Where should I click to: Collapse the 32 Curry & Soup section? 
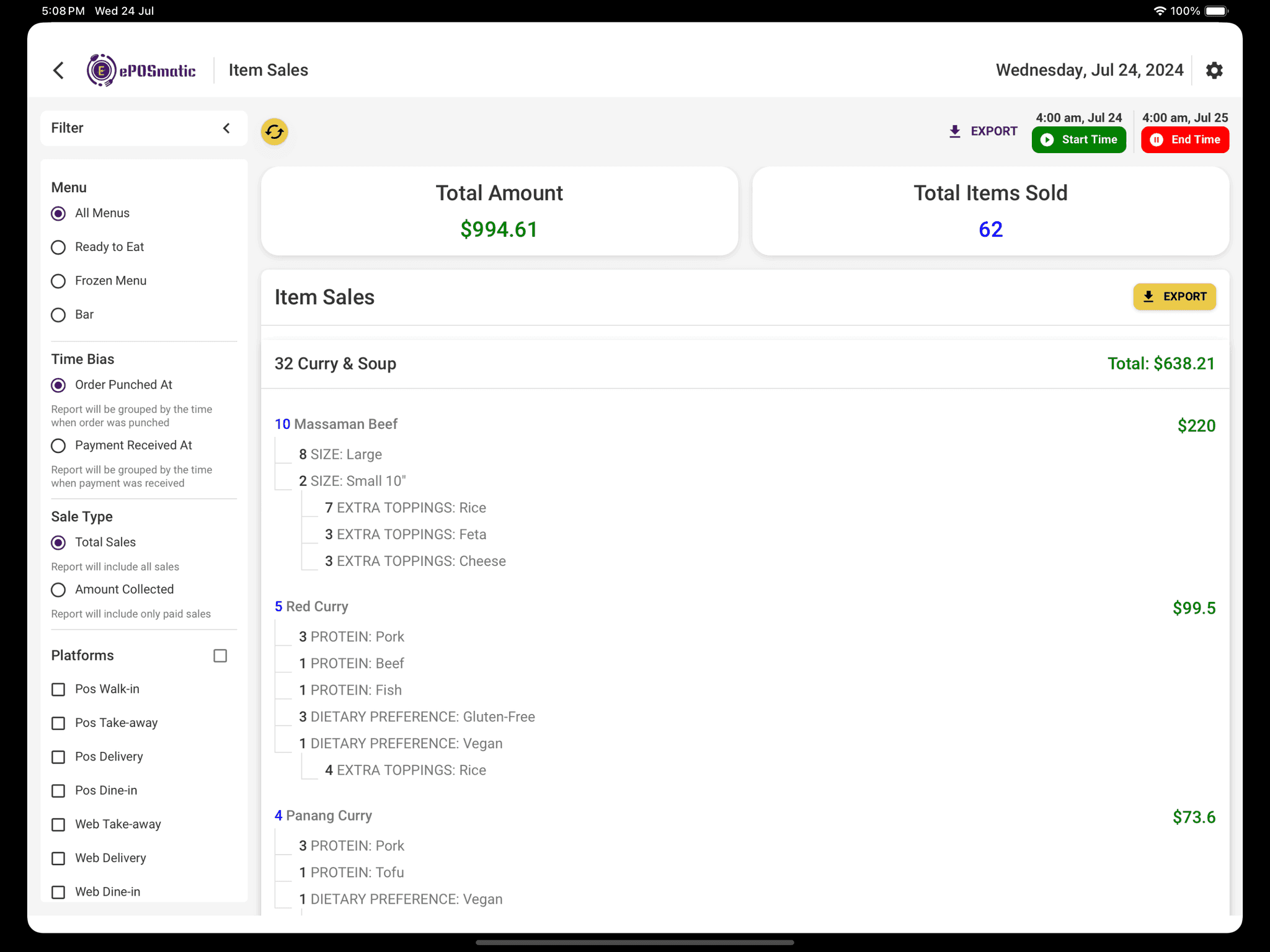(x=335, y=364)
